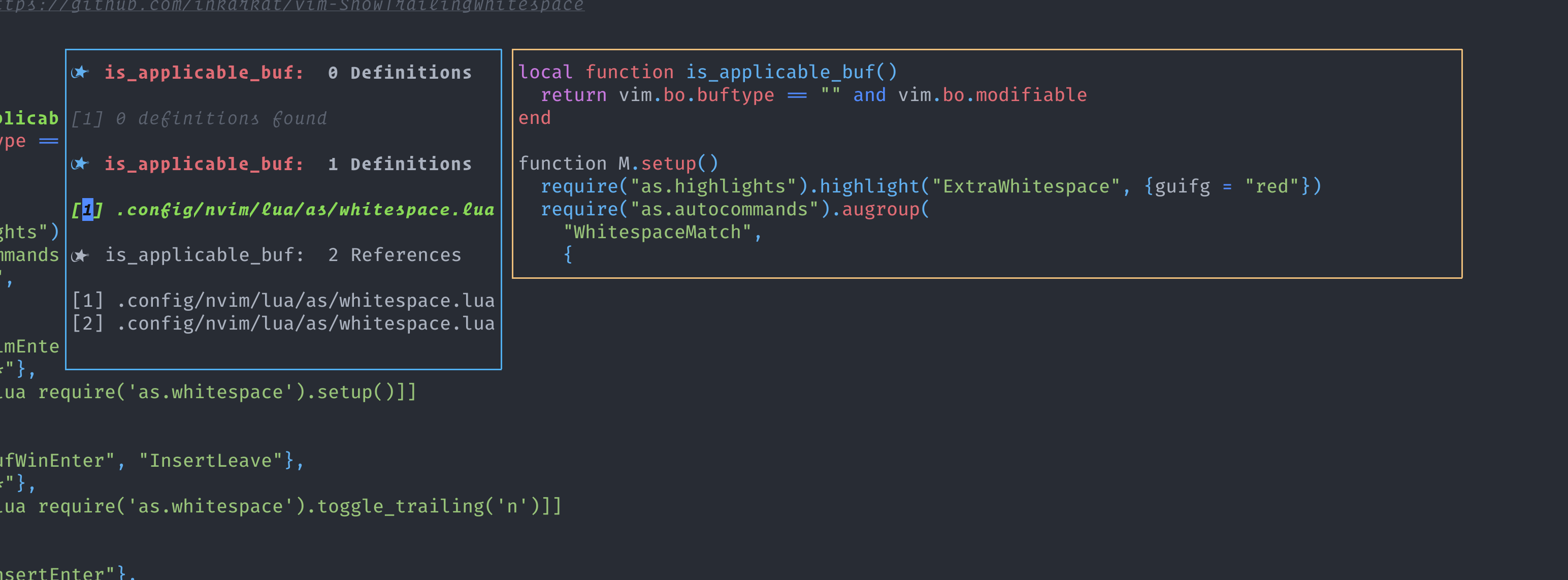Click the star icon beside '0 Definitions' heading
Image resolution: width=1568 pixels, height=580 pixels.
(81, 73)
